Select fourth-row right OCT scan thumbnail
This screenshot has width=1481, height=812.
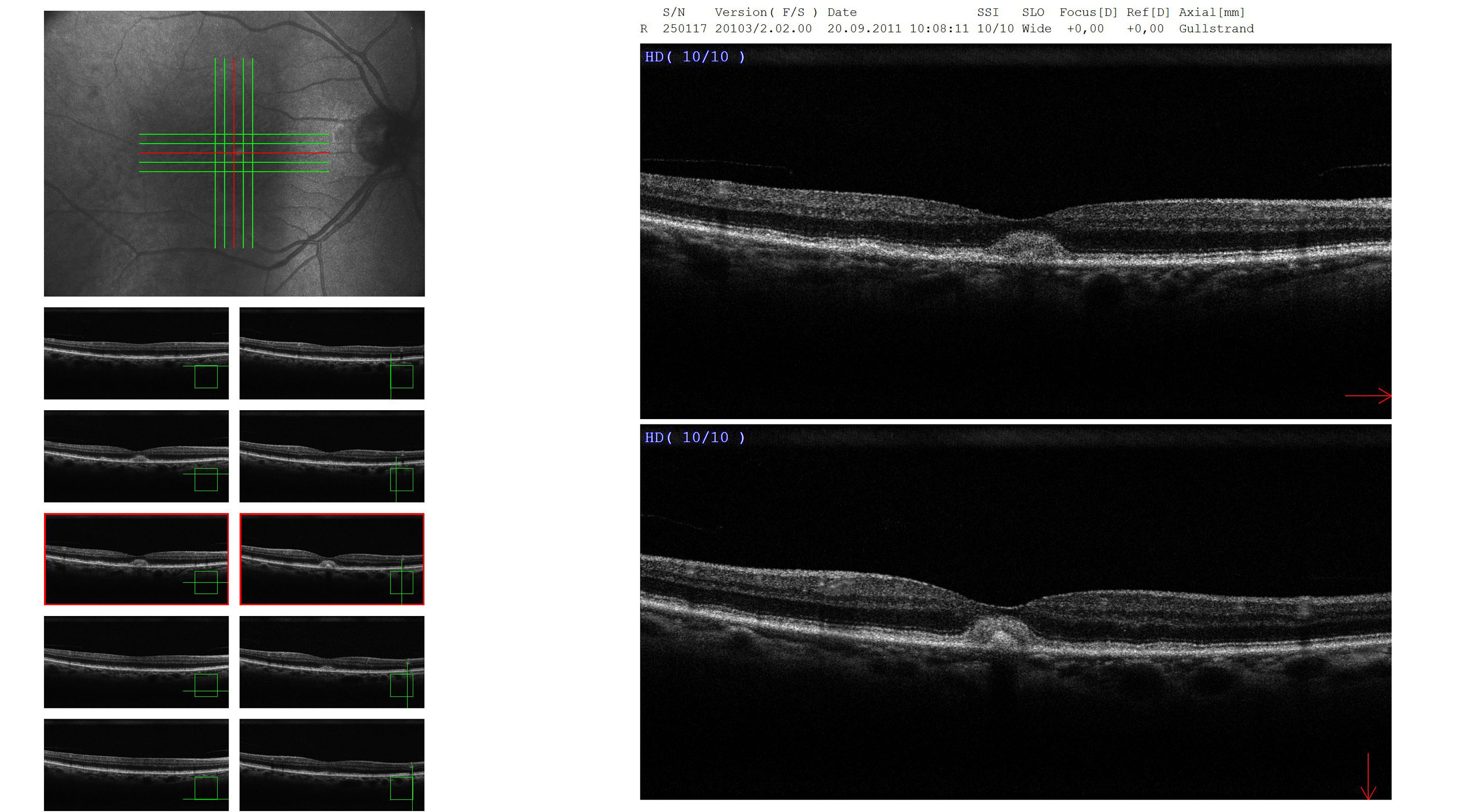(x=332, y=661)
